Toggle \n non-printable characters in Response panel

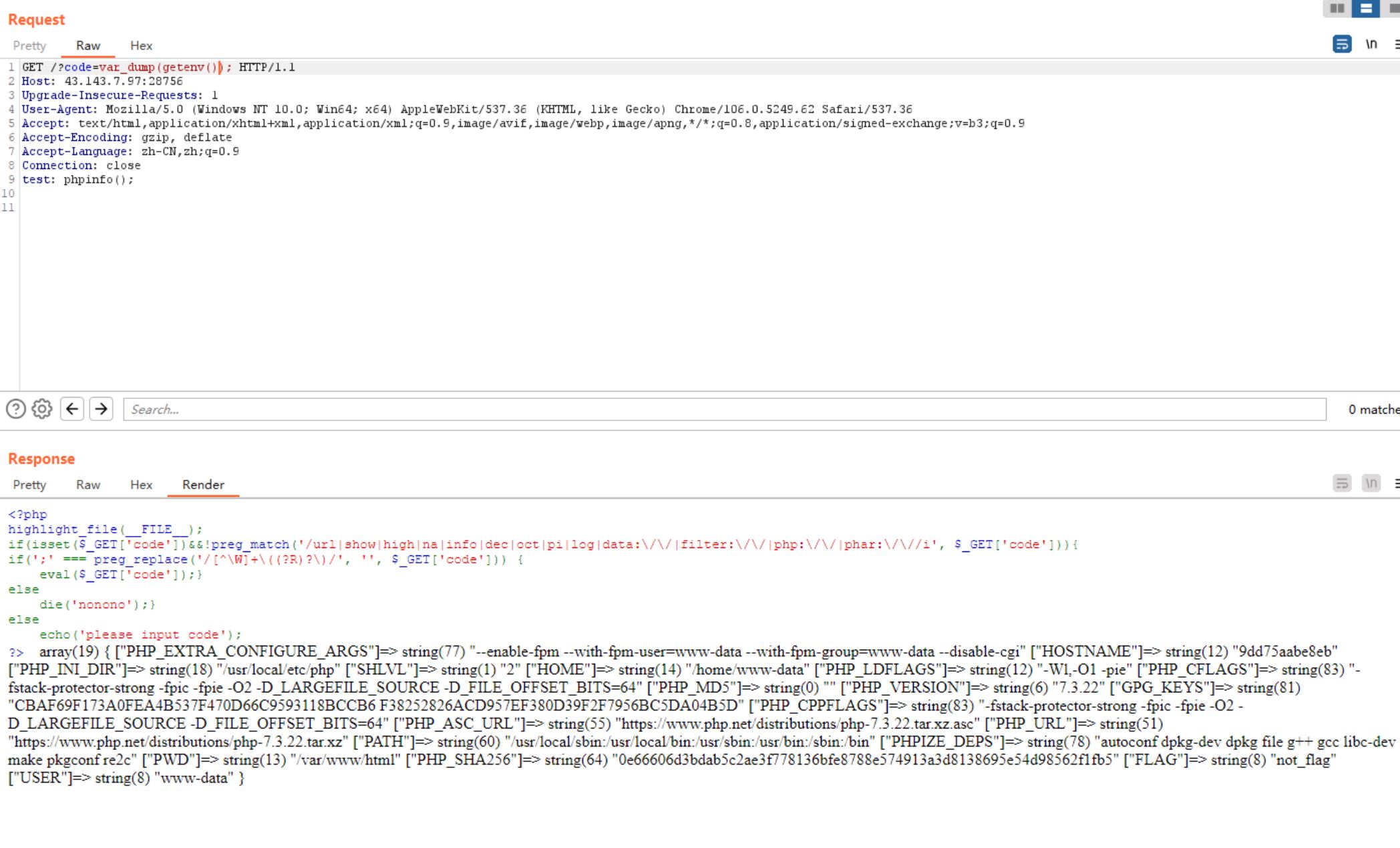tap(1371, 483)
